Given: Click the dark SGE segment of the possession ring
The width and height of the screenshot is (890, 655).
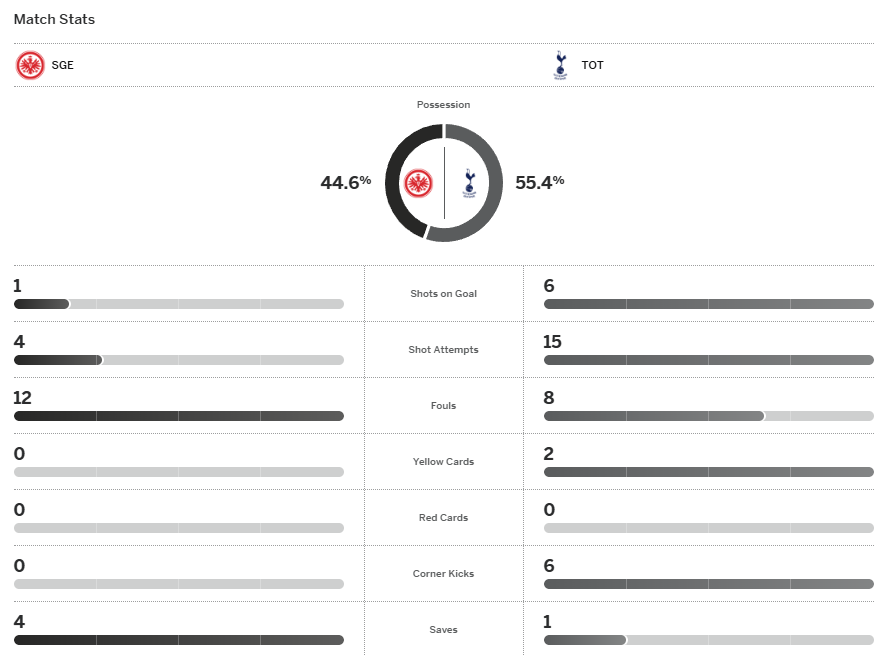Looking at the screenshot, I should coord(397,183).
